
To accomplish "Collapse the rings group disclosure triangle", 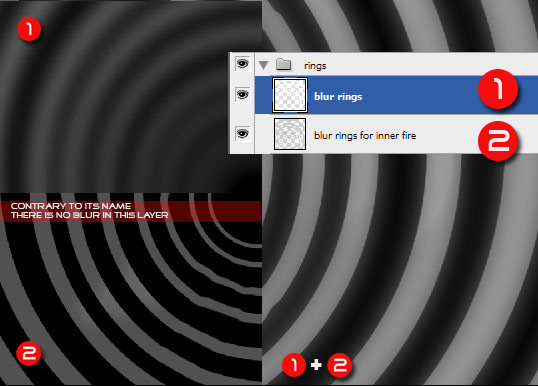I will (x=264, y=65).
